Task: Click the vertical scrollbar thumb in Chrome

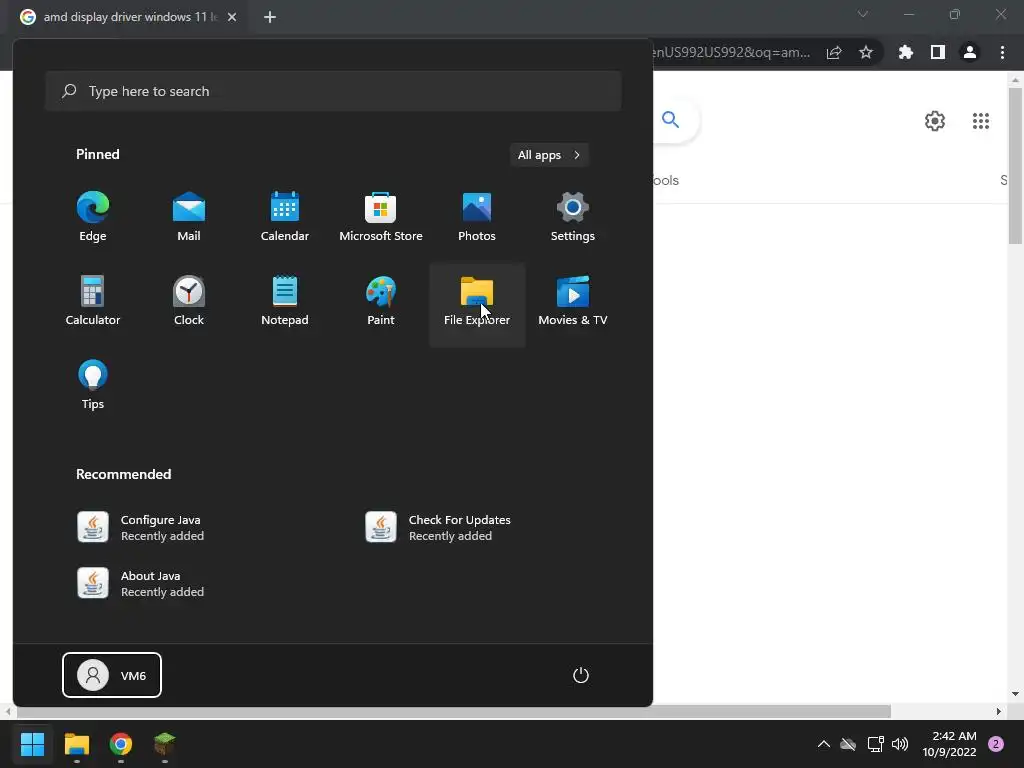Action: (1016, 166)
